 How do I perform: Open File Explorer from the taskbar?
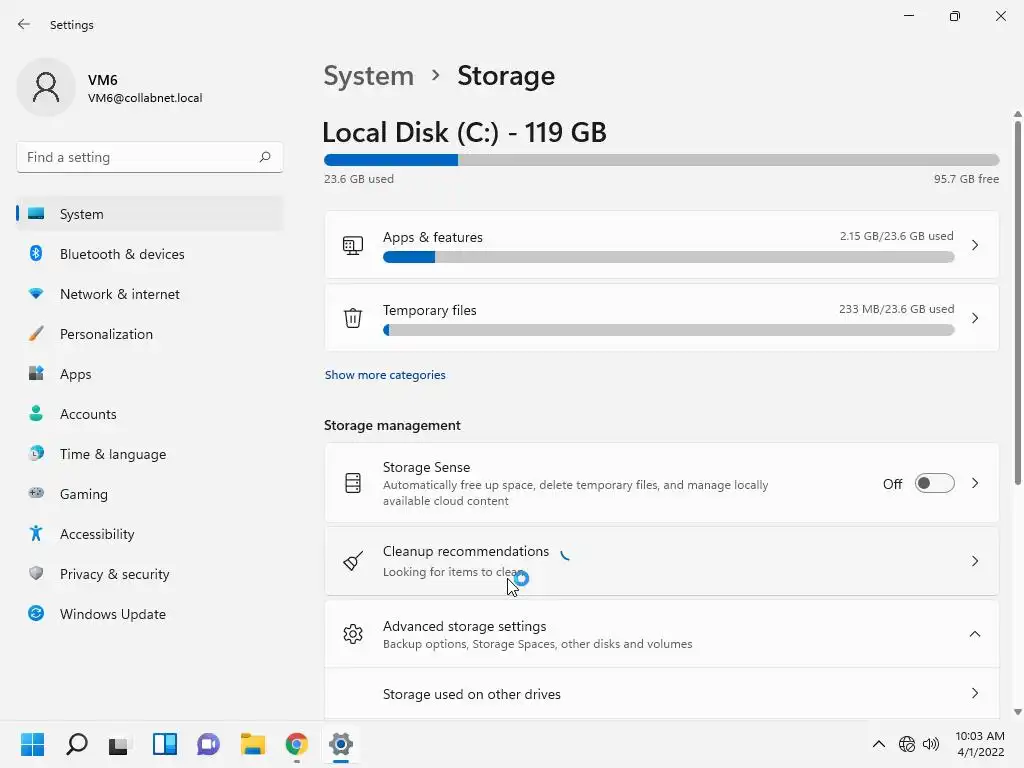(253, 744)
